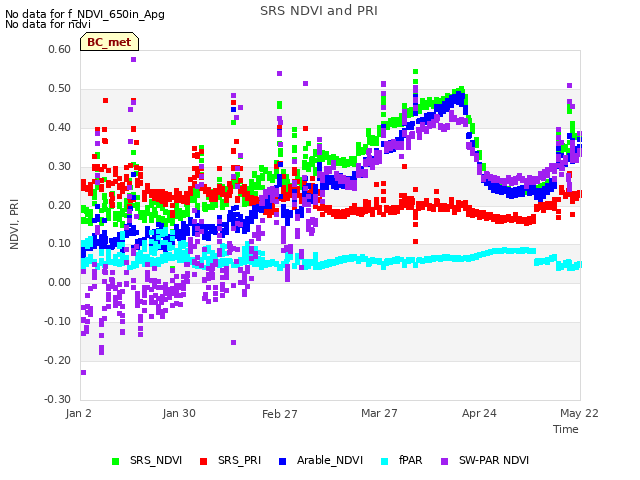Screen dimensions: 640x480
Task: Click the 'Feb 27' x-axis tick label
Action: coord(280,414)
